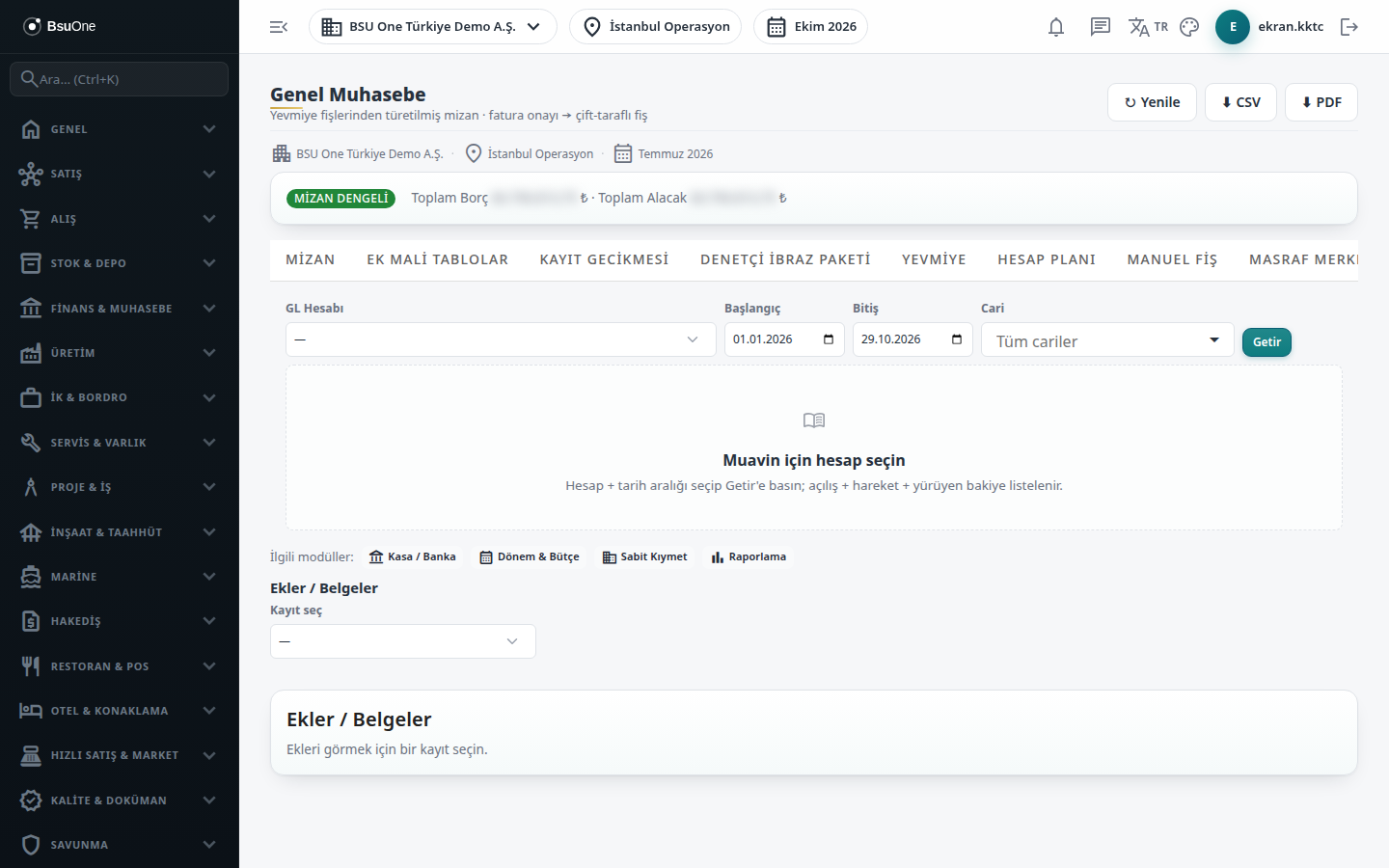Open the Sabit Kıymet module link

(x=645, y=556)
